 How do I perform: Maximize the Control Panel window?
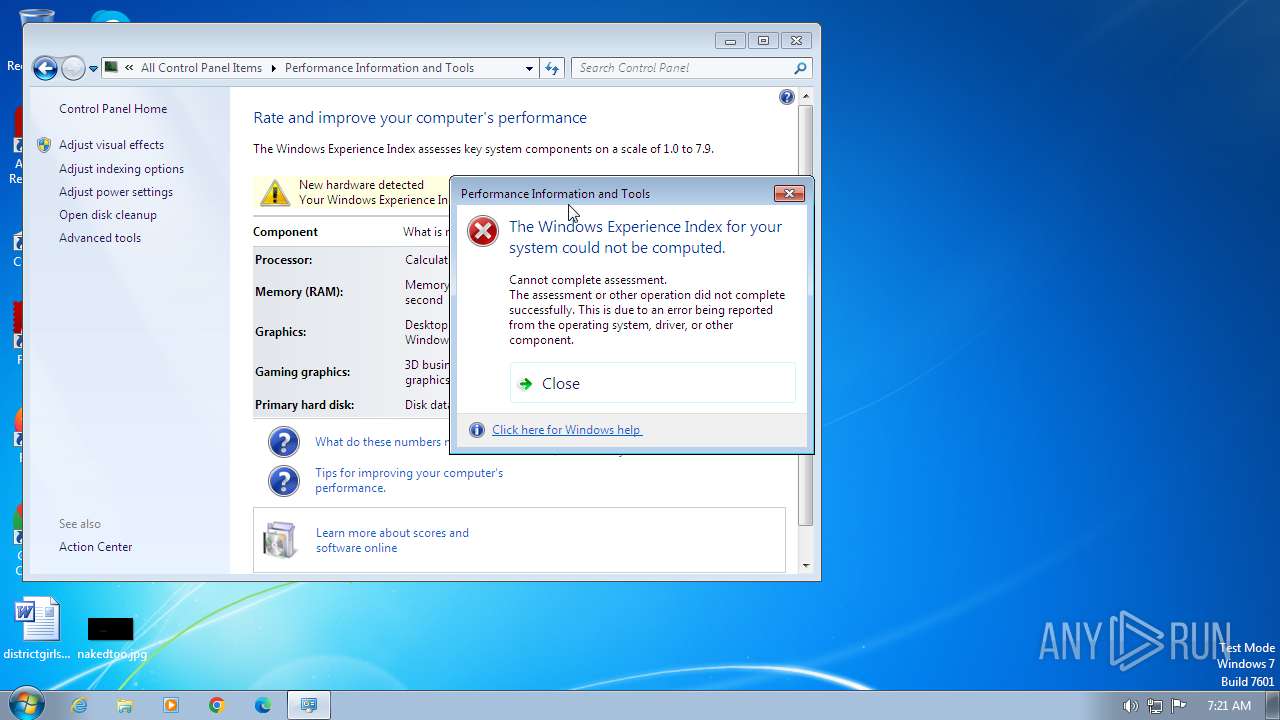[x=763, y=41]
